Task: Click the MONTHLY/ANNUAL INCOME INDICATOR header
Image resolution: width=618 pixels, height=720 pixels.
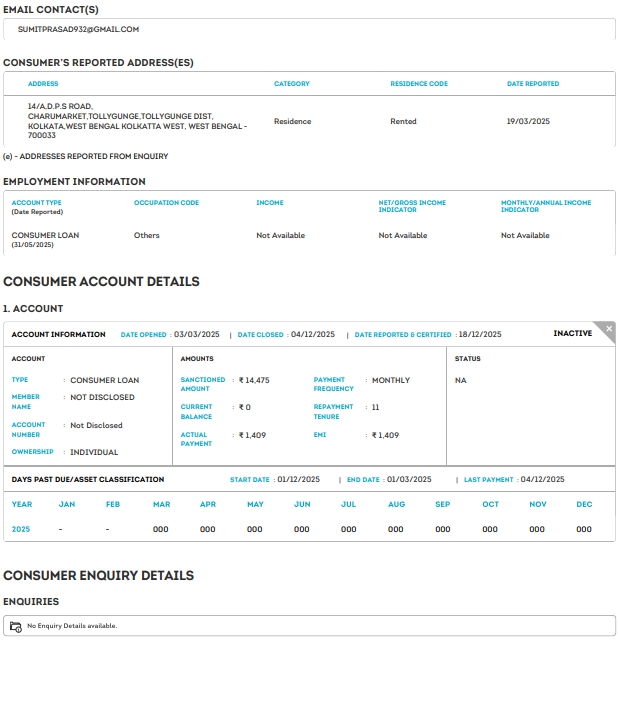Action: pos(546,206)
